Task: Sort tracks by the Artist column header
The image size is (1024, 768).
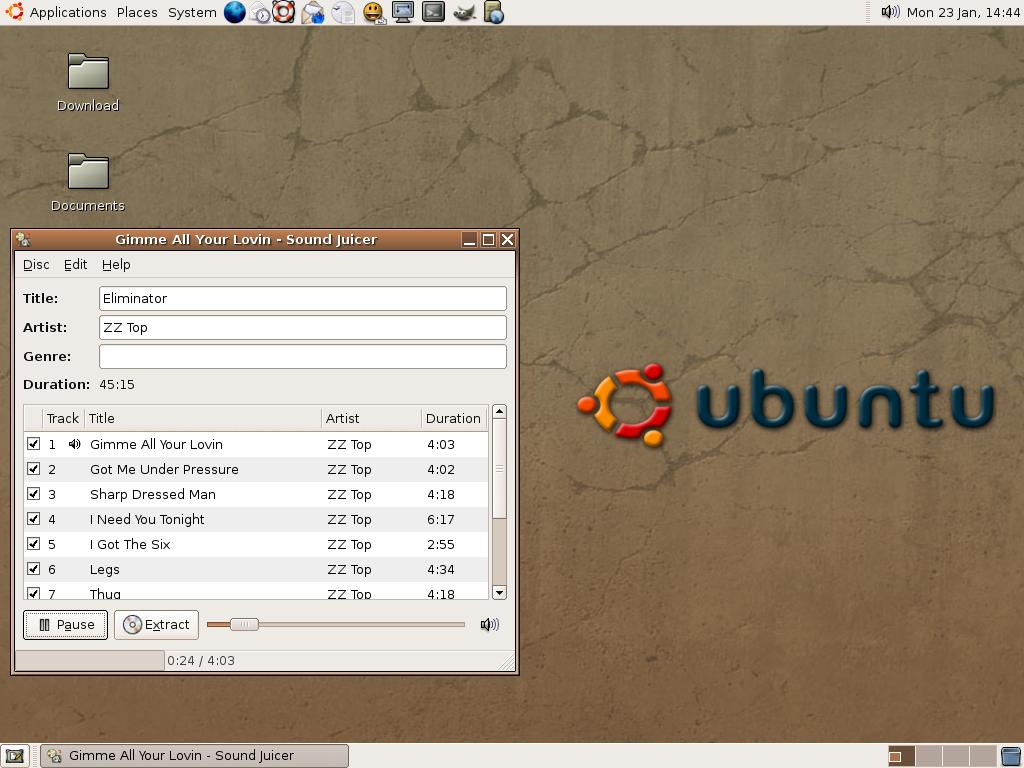Action: click(371, 419)
